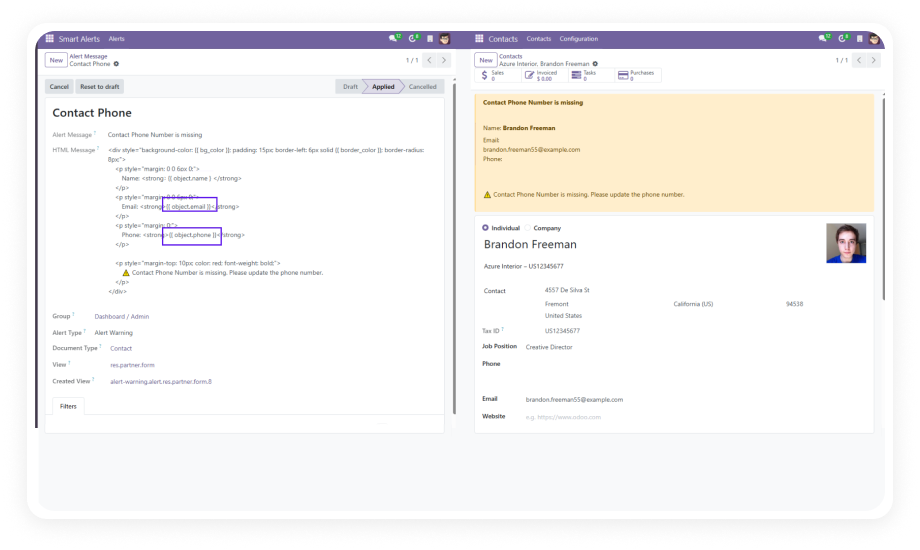Click Smart Alerts app title

coord(79,39)
